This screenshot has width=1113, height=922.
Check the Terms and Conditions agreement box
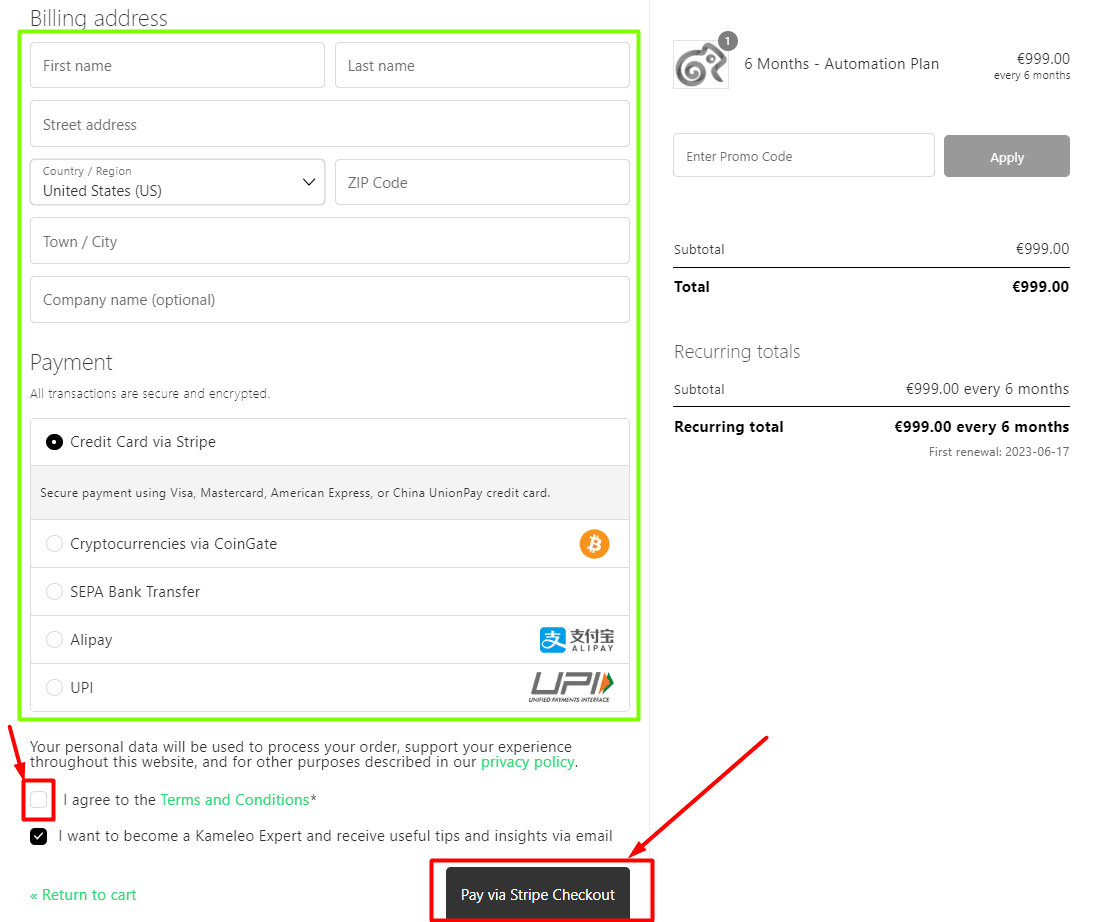(38, 799)
